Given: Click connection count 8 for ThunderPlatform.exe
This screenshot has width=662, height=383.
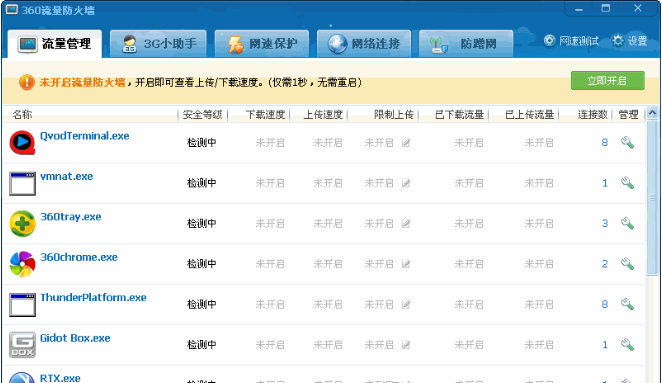Looking at the screenshot, I should click(605, 304).
